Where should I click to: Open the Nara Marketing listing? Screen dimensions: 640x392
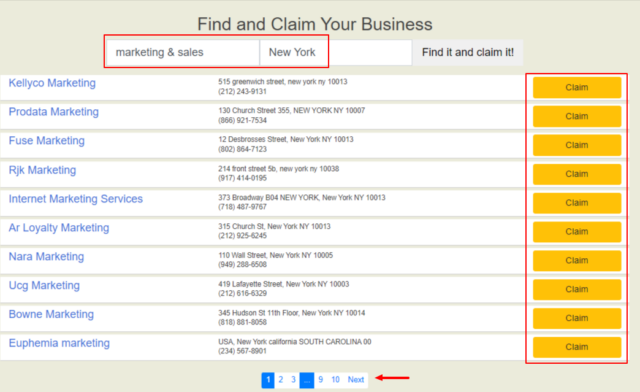[46, 256]
